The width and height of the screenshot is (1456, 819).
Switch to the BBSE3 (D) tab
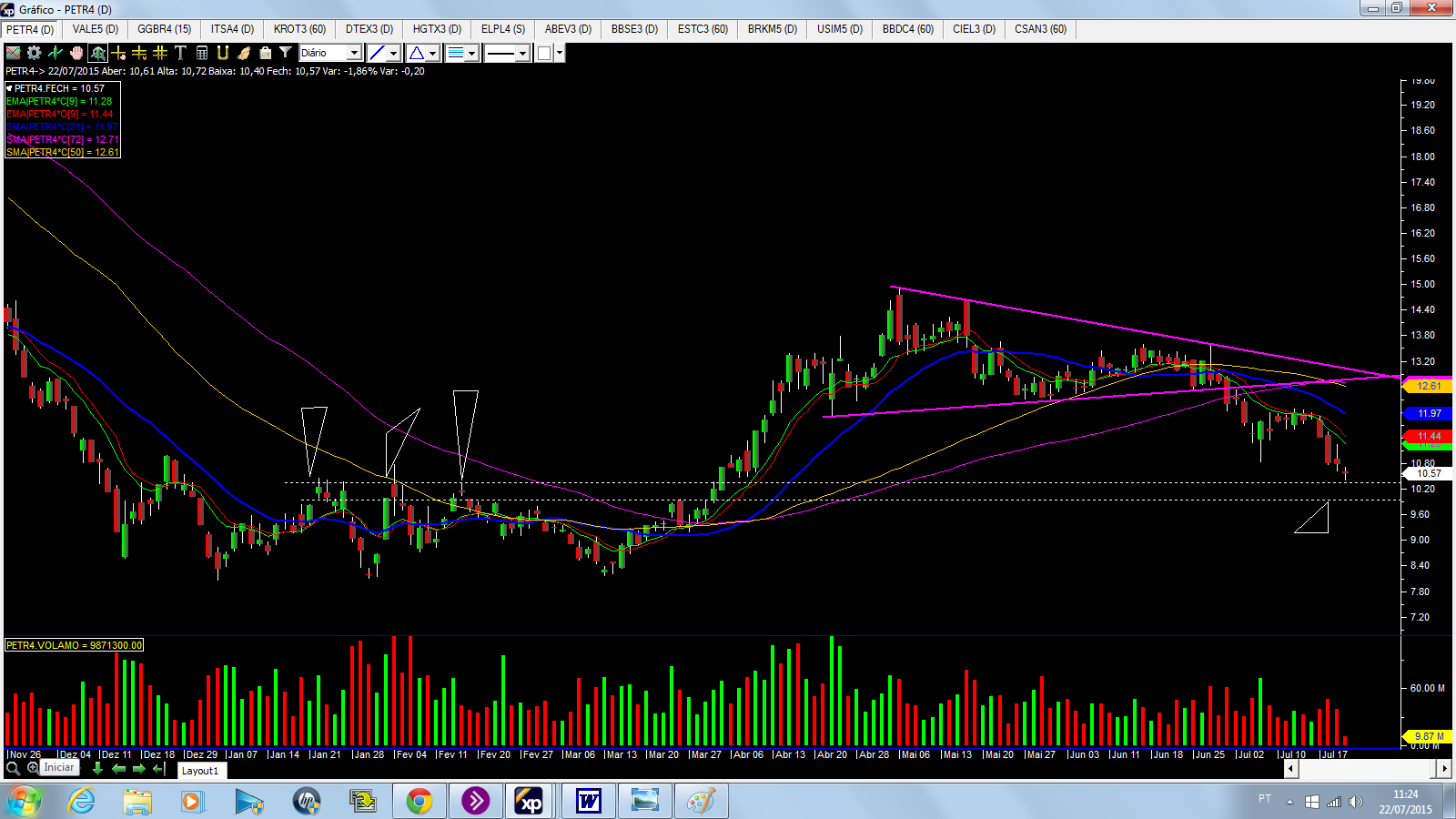click(x=635, y=29)
